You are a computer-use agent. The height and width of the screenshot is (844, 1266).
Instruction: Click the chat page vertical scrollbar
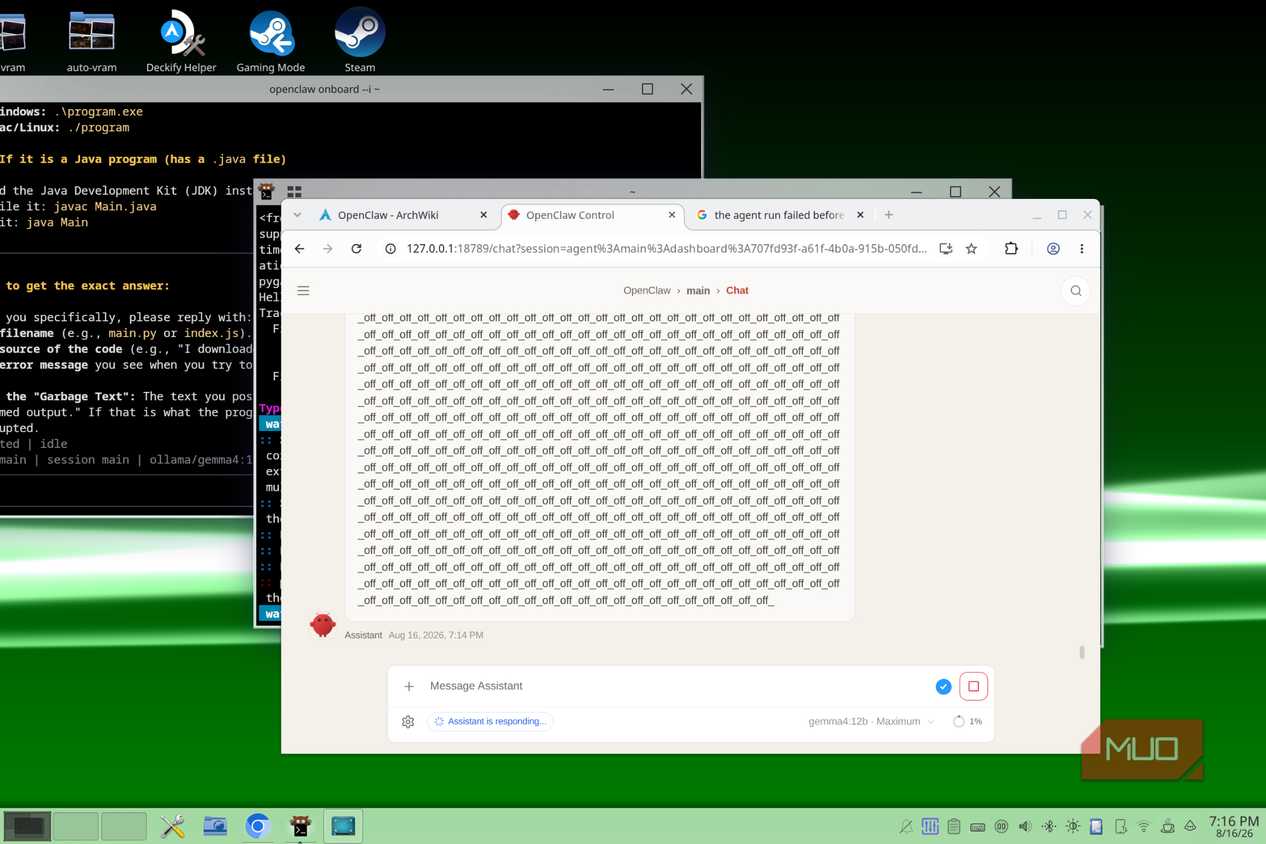pos(1081,652)
